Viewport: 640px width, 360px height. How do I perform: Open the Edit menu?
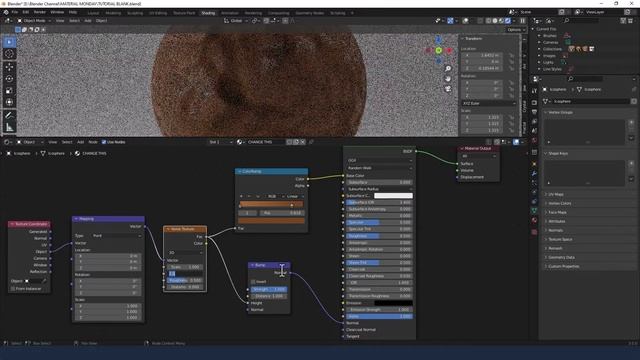click(x=26, y=12)
